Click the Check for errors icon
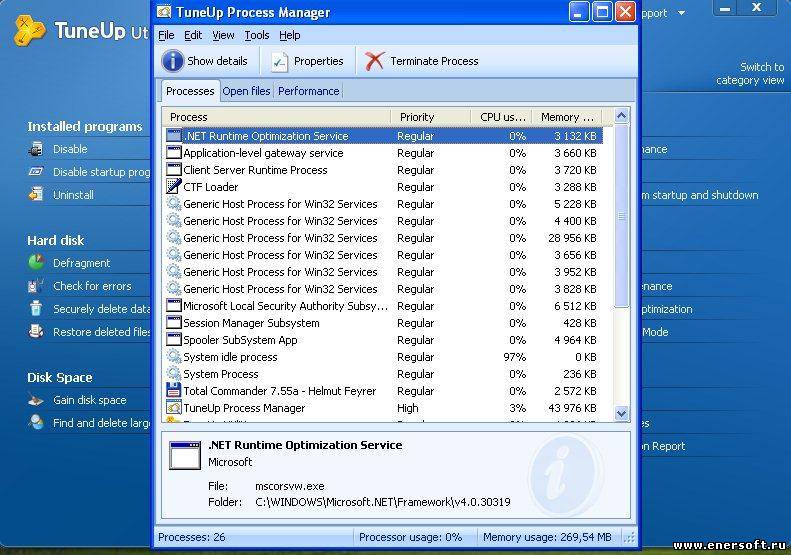 tap(36, 286)
